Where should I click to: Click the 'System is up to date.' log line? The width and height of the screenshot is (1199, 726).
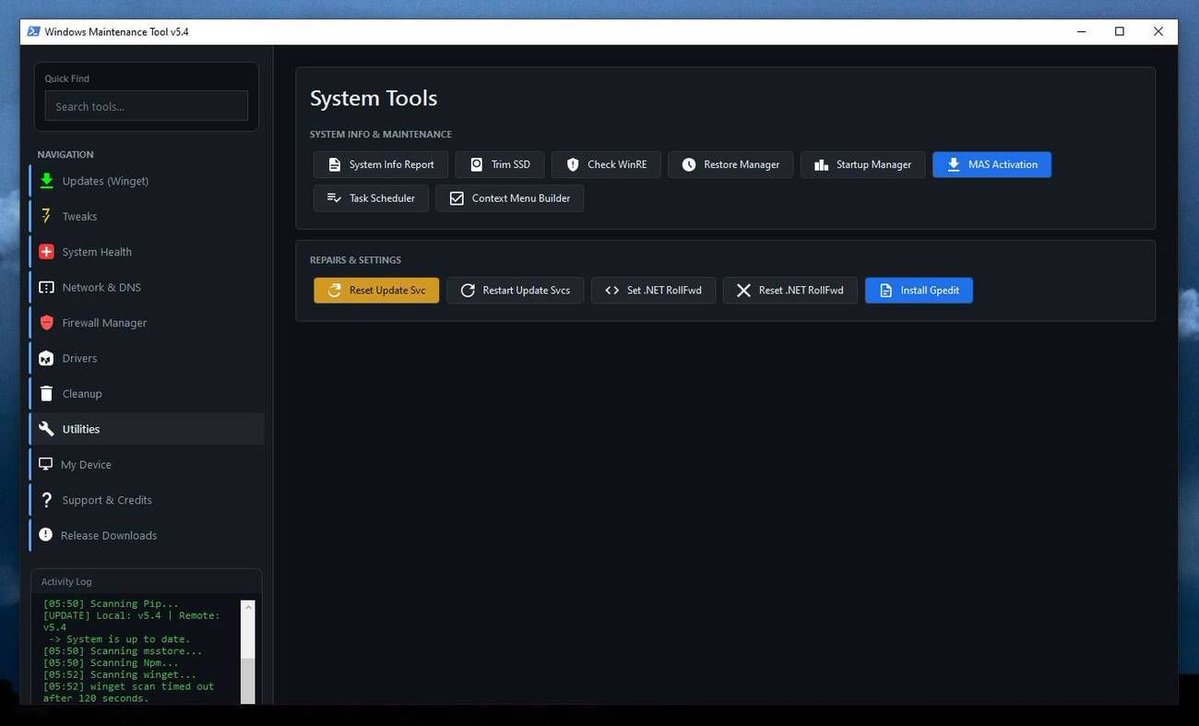tap(119, 639)
